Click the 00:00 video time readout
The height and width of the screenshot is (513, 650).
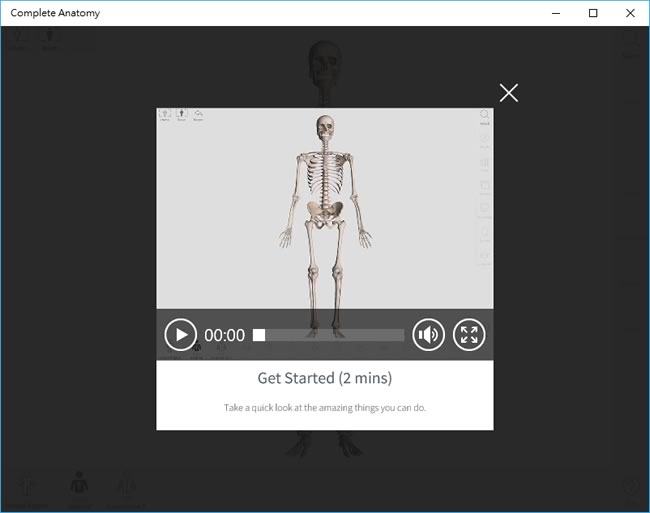coord(224,335)
